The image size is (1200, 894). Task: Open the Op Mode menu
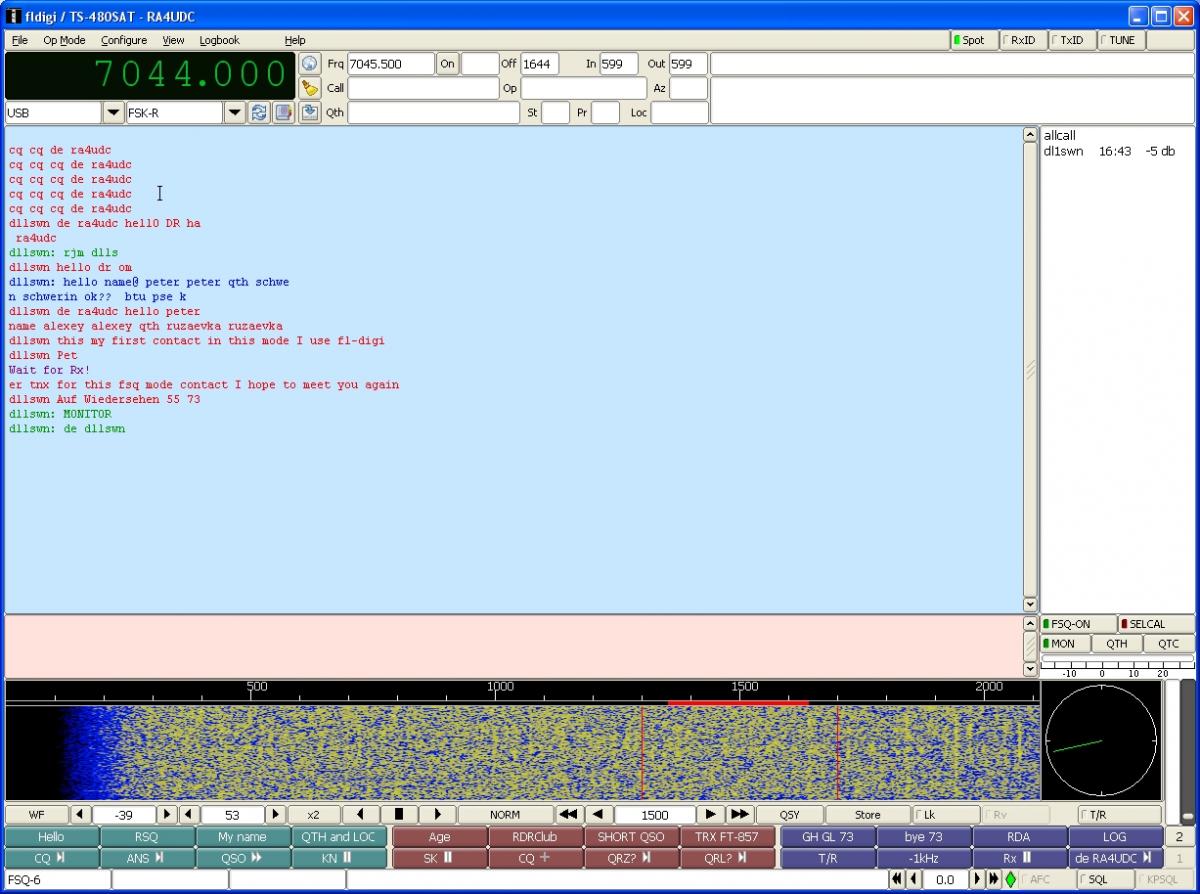click(x=64, y=40)
